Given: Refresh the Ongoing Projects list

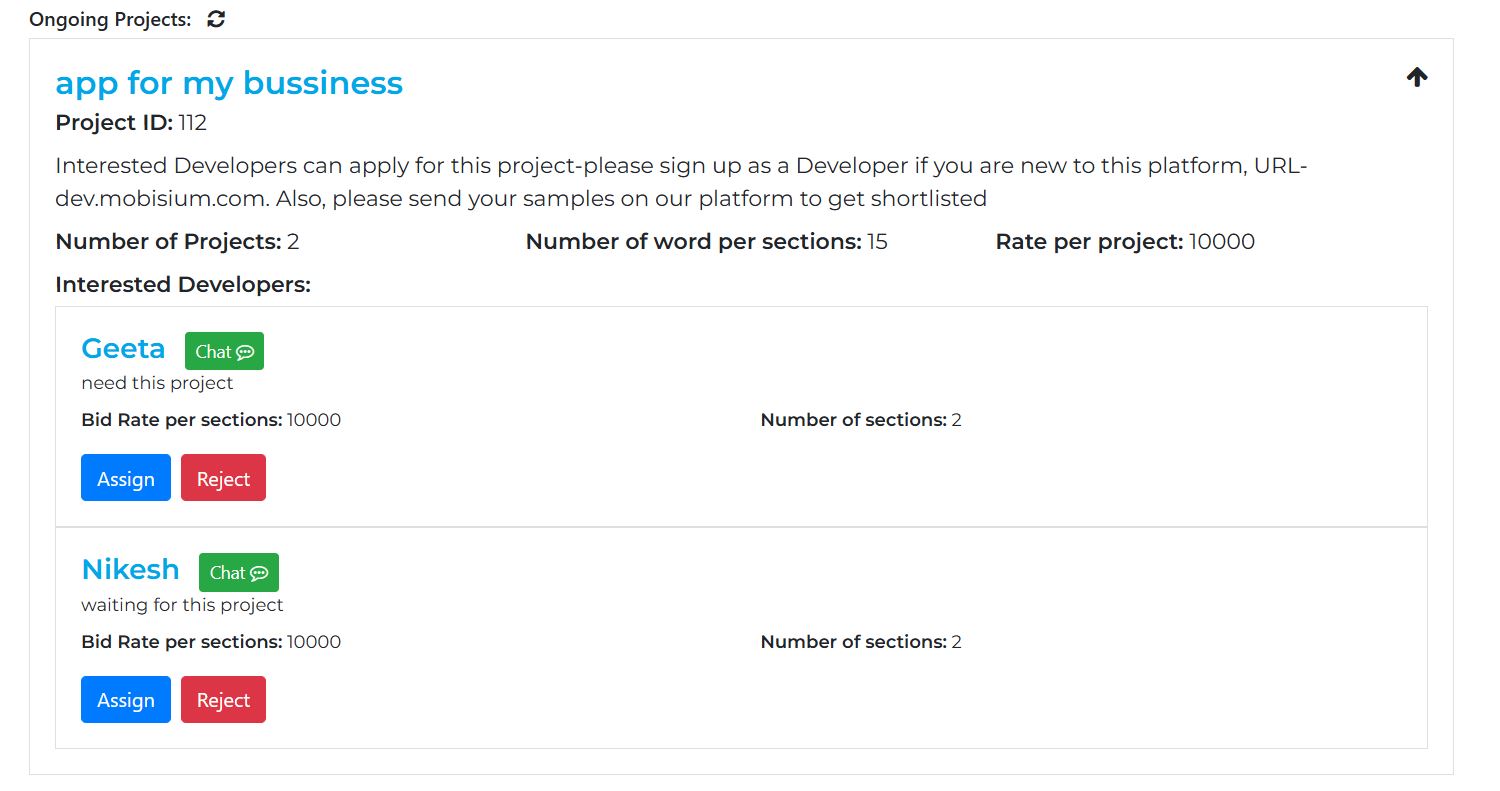Looking at the screenshot, I should [216, 19].
